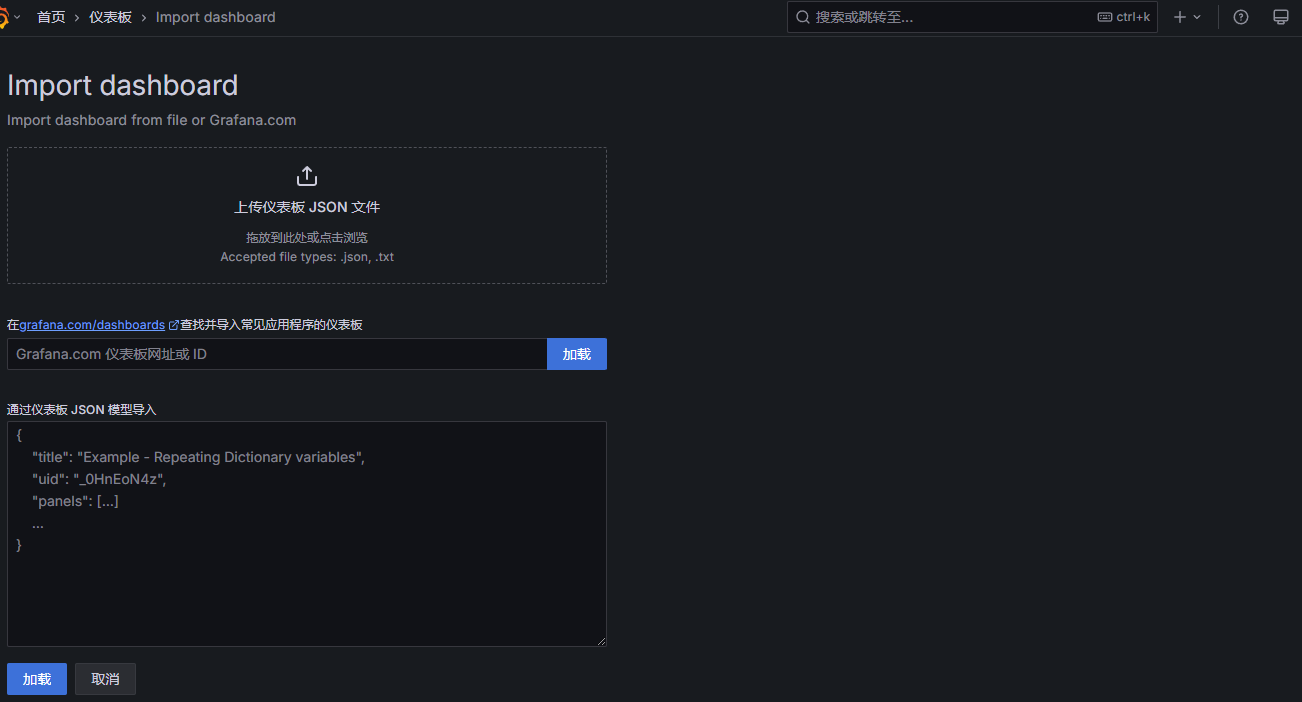The height and width of the screenshot is (702, 1302).
Task: Click the upload arrow icon
Action: click(x=307, y=176)
